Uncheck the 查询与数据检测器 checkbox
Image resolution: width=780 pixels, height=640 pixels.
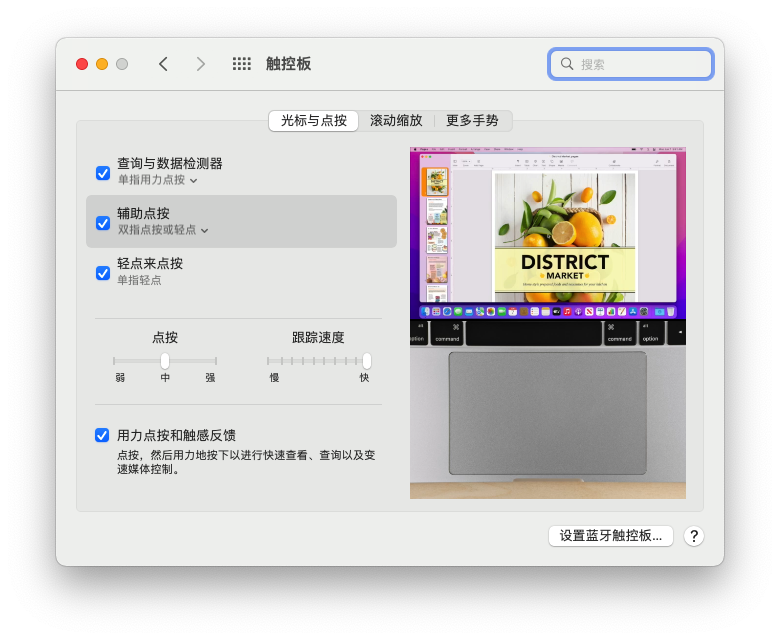pyautogui.click(x=103, y=173)
